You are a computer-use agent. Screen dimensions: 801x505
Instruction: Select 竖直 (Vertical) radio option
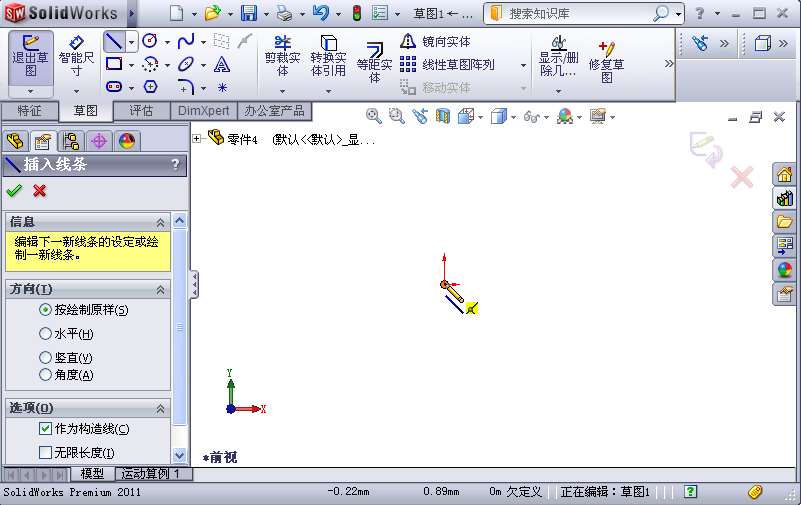tap(45, 357)
